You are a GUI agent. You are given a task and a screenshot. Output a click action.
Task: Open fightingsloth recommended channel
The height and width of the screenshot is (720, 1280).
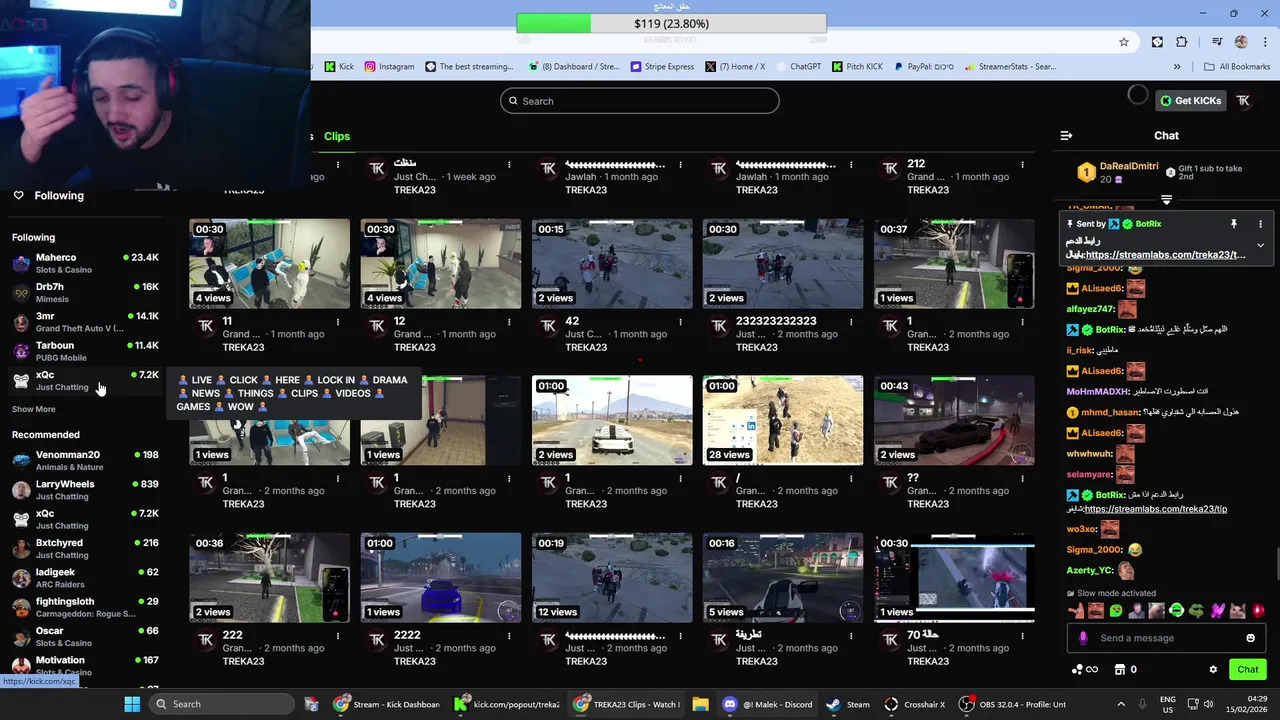click(85, 607)
